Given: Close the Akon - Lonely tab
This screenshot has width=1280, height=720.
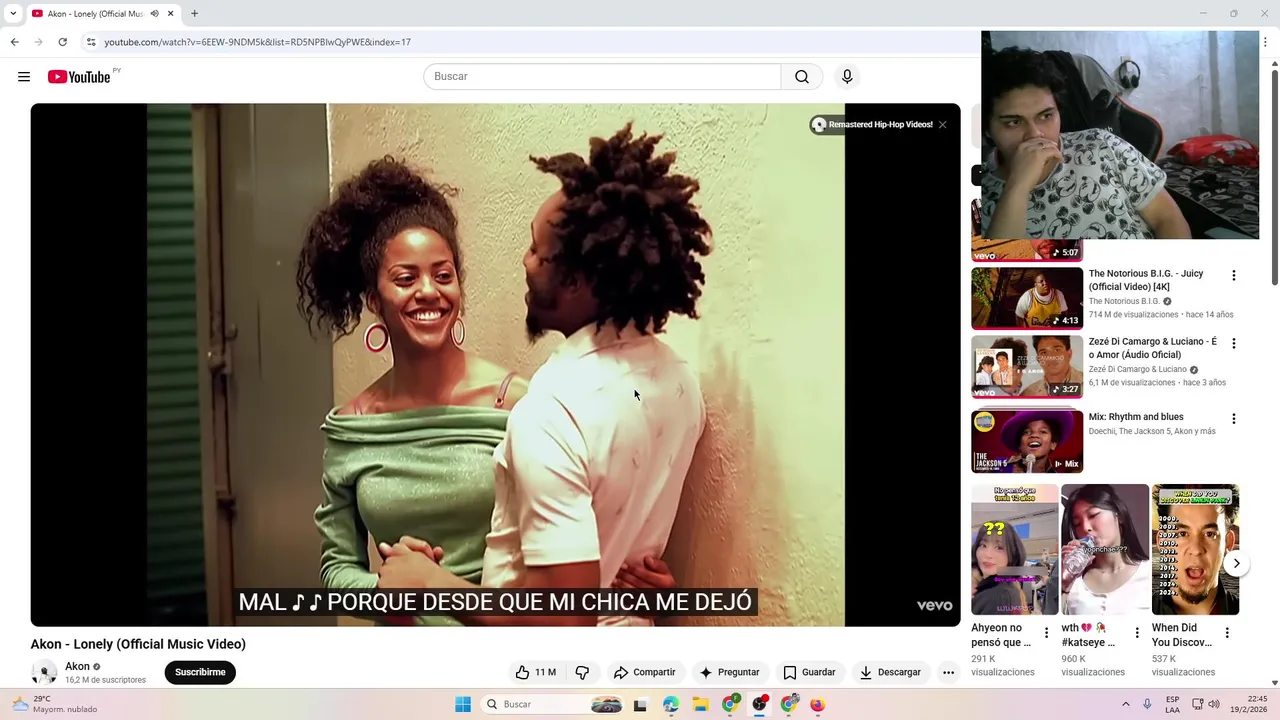Looking at the screenshot, I should tap(170, 14).
